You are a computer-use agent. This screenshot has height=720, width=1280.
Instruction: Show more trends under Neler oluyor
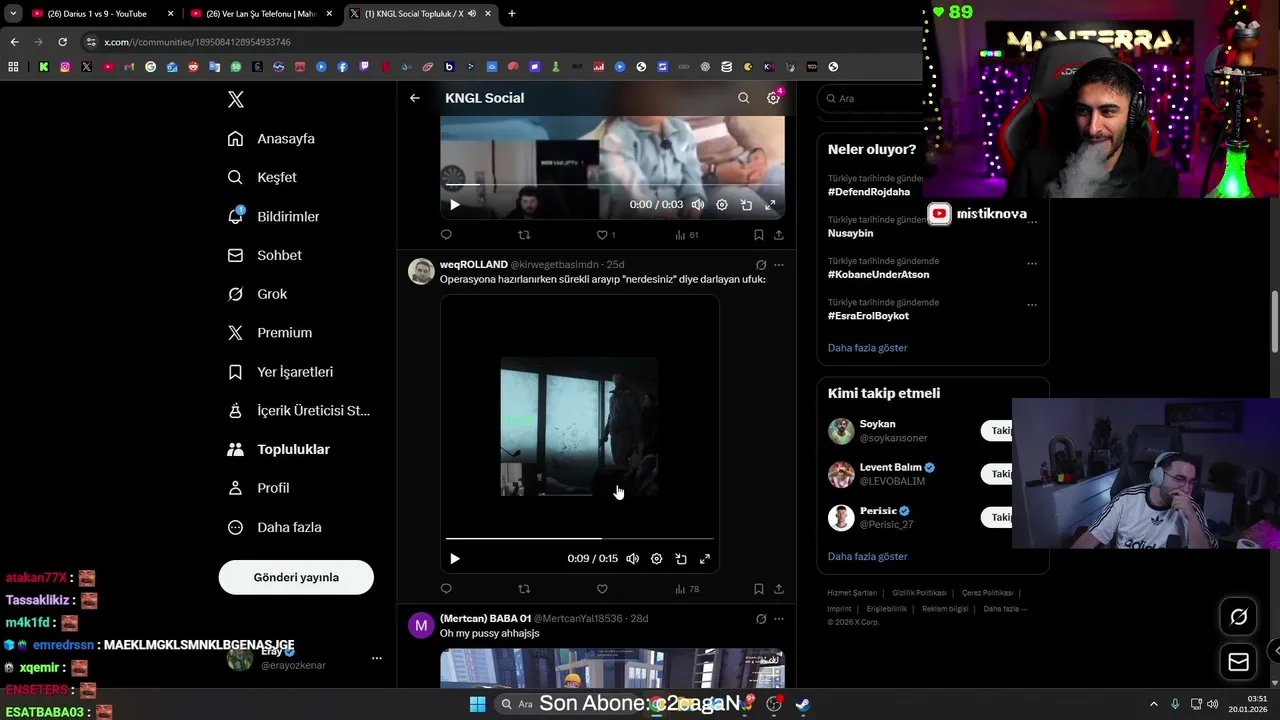[868, 348]
